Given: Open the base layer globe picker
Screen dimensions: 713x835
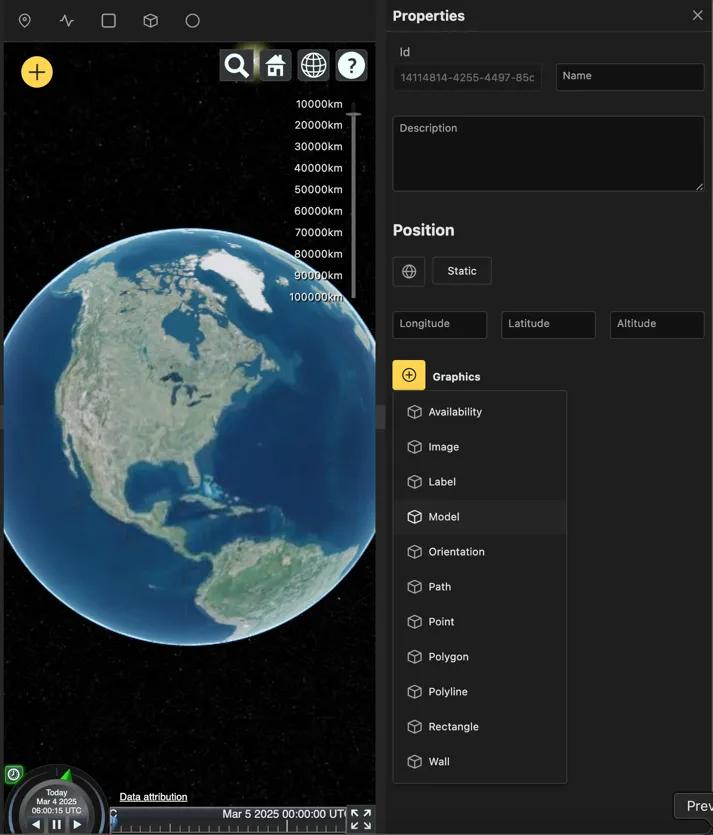Looking at the screenshot, I should 313,66.
